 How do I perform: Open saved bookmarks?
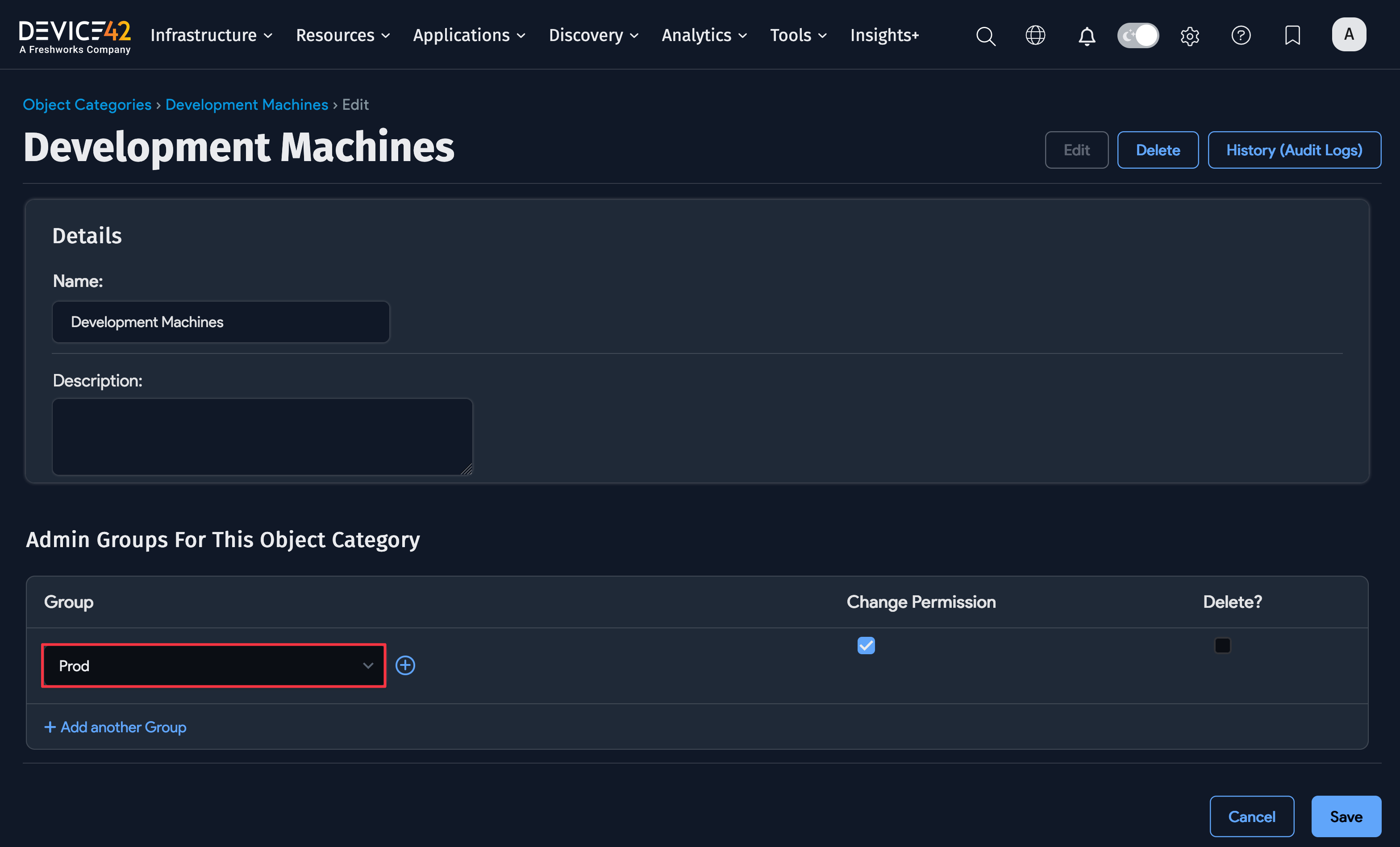pyautogui.click(x=1292, y=35)
